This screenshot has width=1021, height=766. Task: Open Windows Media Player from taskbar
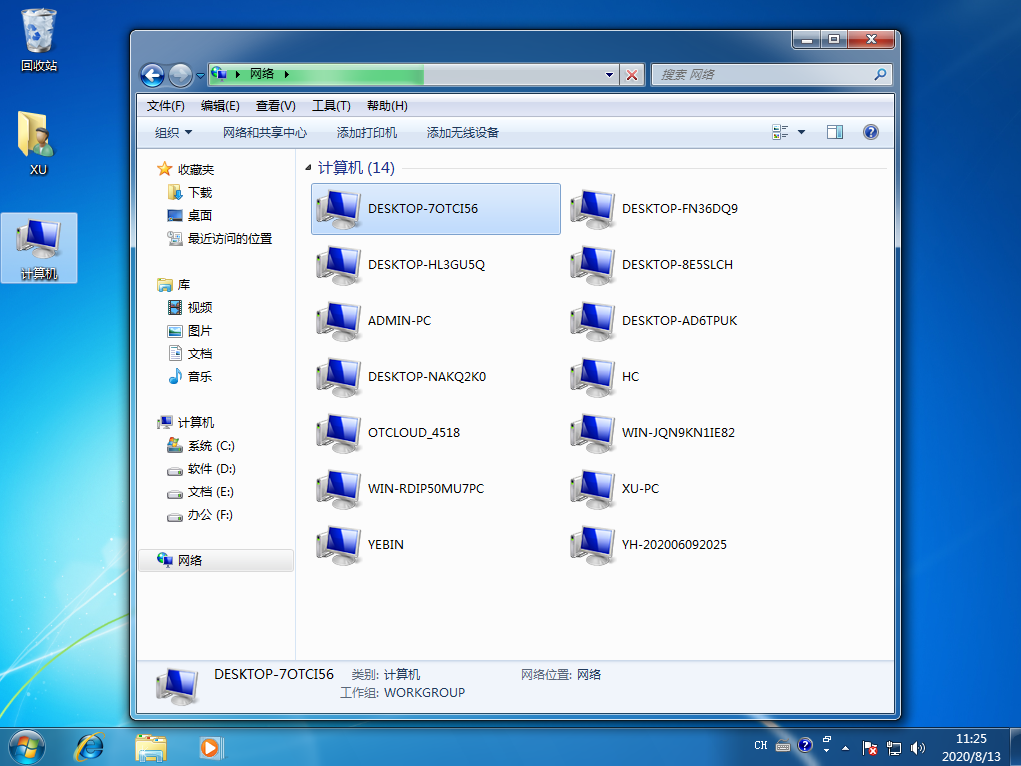(211, 747)
